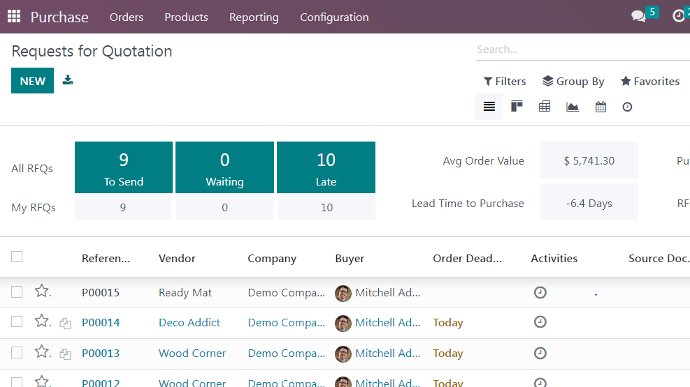
Task: Switch to Activity view icon
Action: click(x=628, y=107)
